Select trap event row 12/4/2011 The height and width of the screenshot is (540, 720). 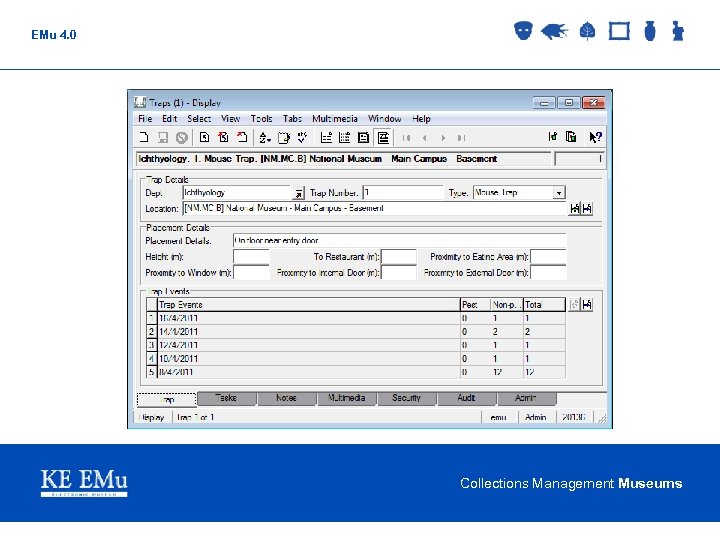pos(356,345)
